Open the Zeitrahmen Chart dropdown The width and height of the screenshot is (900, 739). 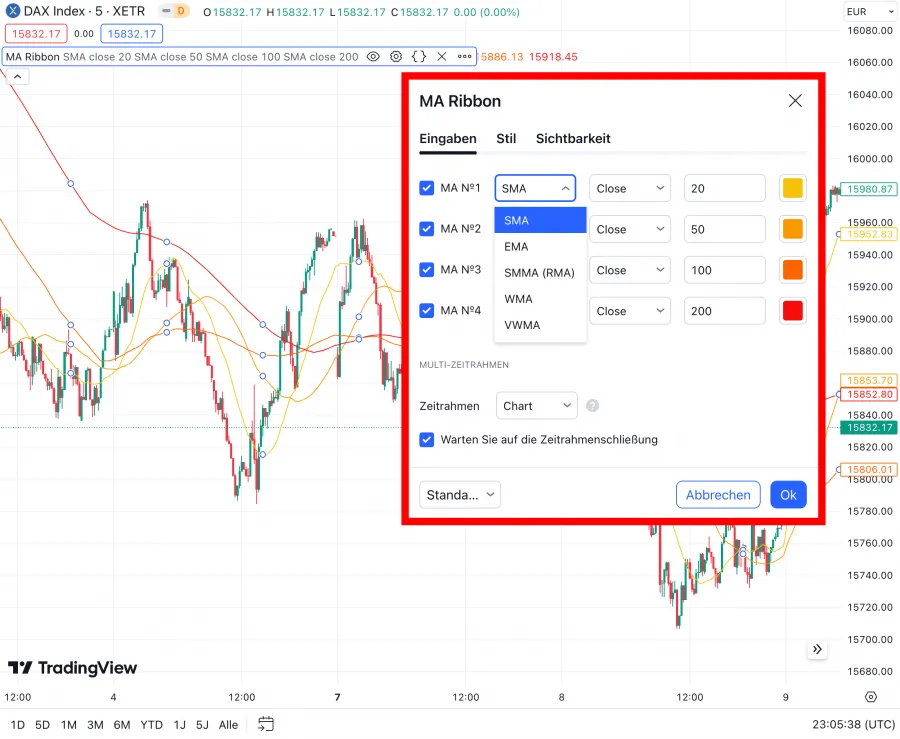536,406
